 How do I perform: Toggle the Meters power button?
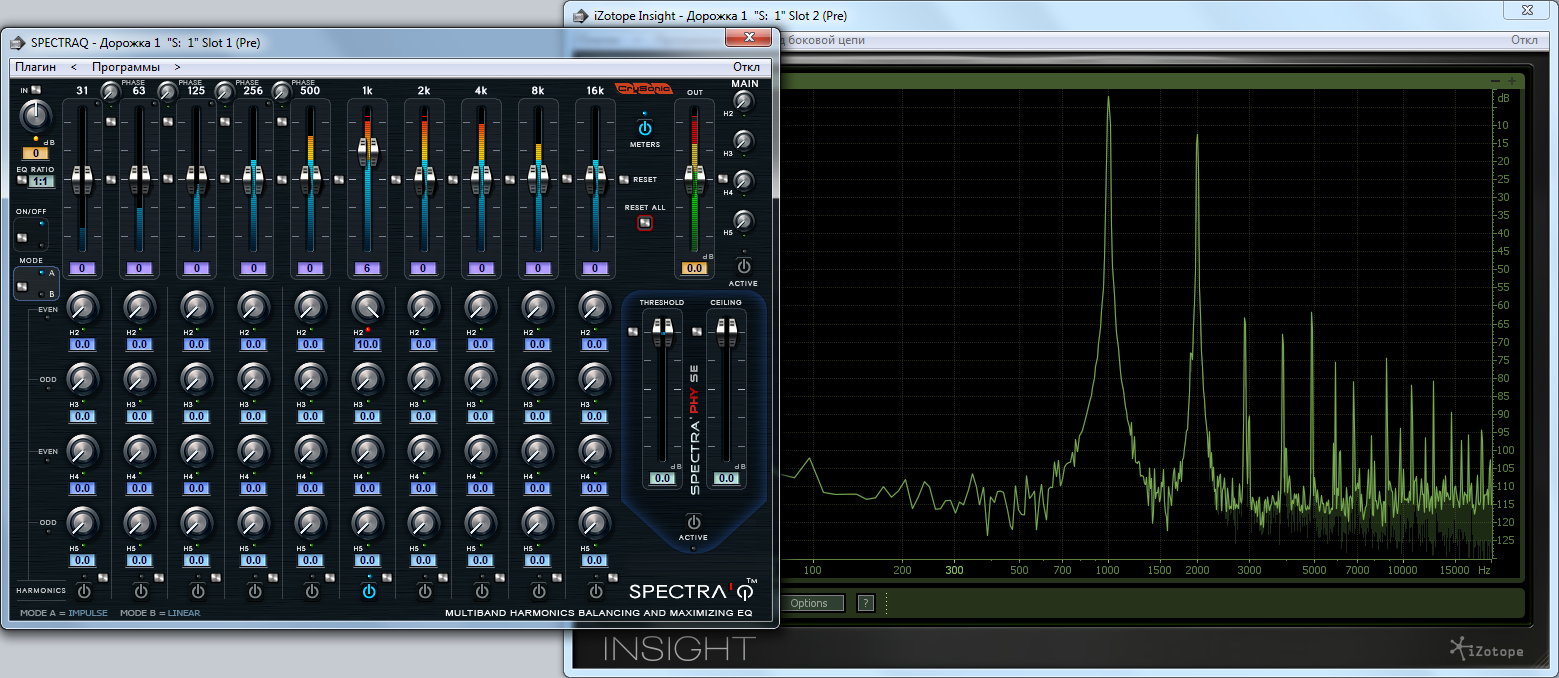point(644,129)
